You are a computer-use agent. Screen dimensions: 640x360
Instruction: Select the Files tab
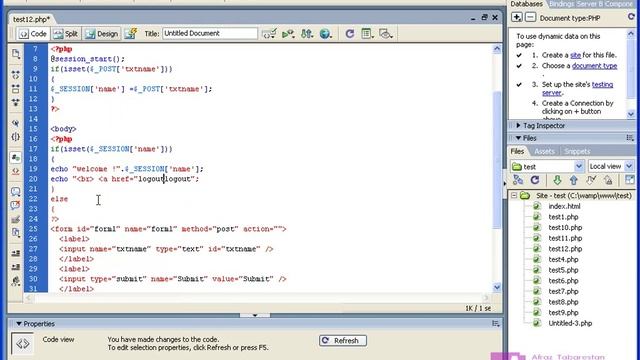517,151
